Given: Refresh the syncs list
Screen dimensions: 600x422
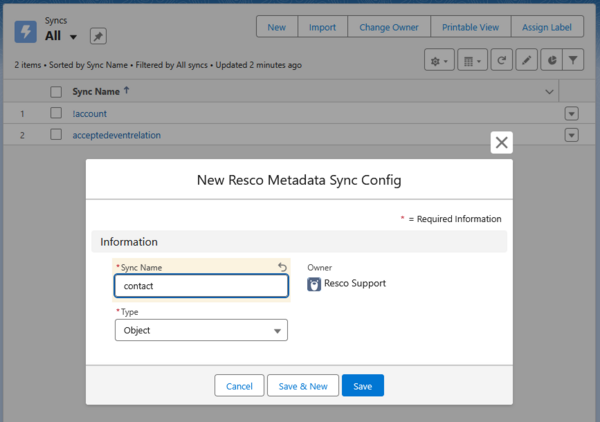Looking at the screenshot, I should click(x=501, y=61).
